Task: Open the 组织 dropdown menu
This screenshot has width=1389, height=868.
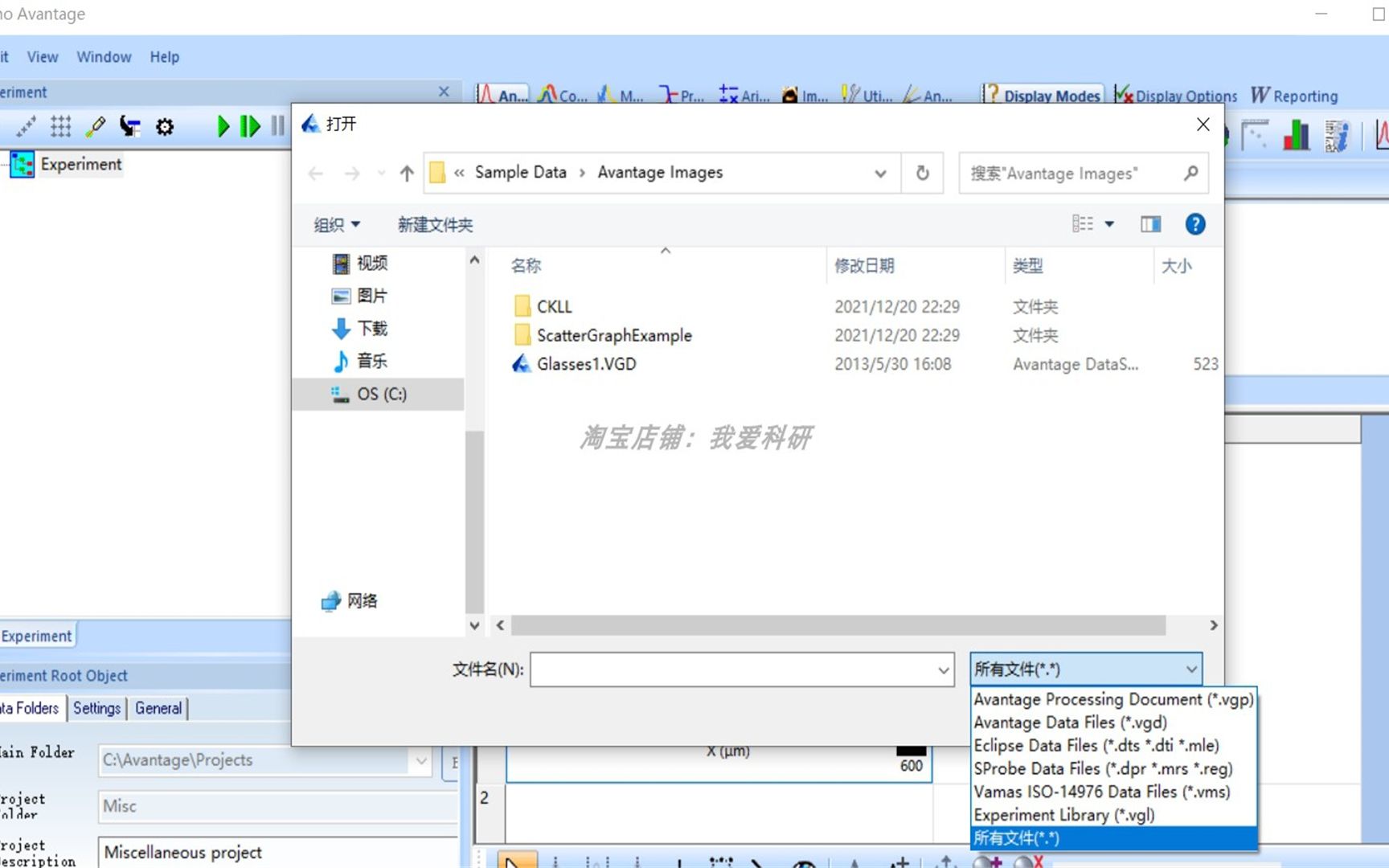Action: (x=337, y=224)
